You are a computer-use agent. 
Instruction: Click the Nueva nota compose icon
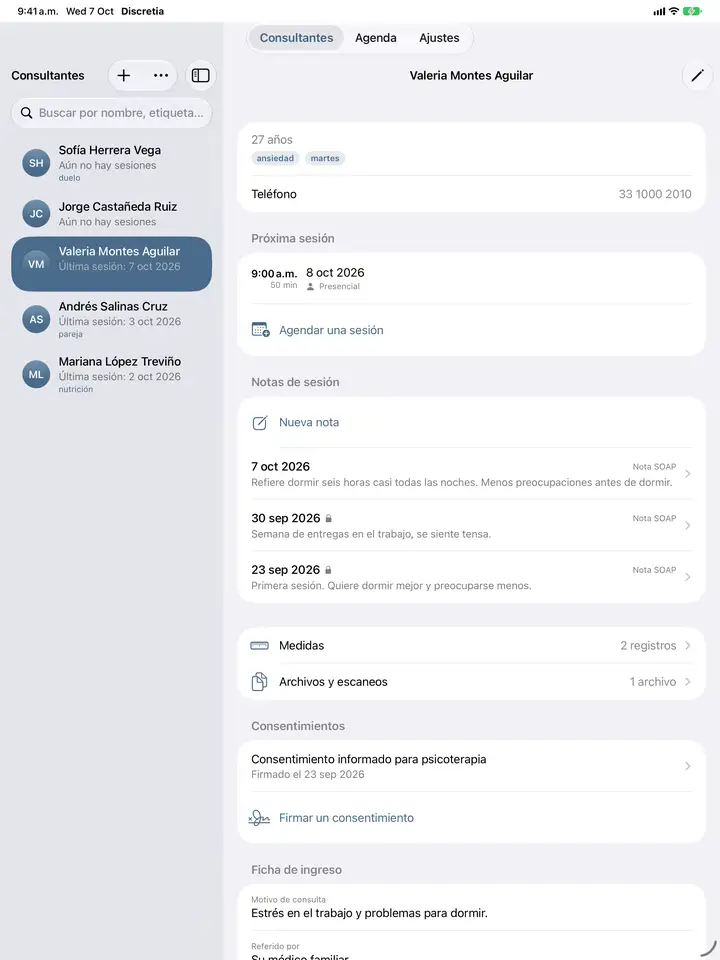tap(260, 422)
